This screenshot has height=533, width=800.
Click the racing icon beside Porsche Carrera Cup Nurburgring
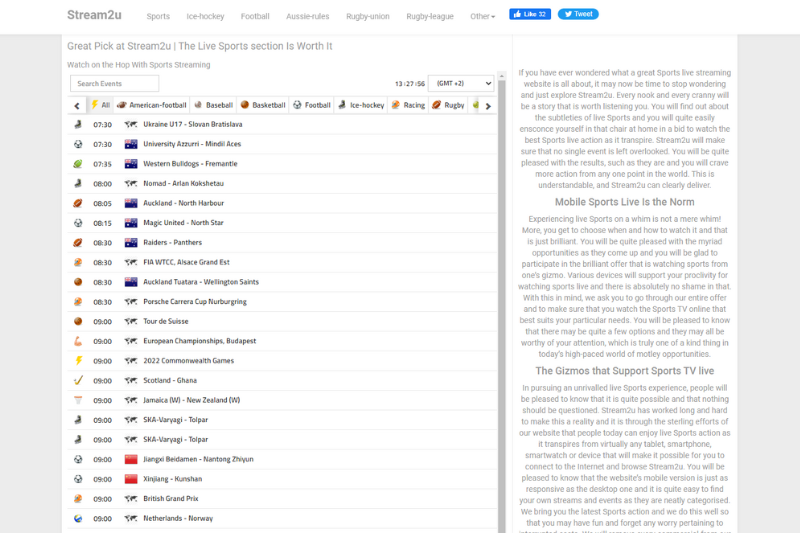[x=78, y=302]
